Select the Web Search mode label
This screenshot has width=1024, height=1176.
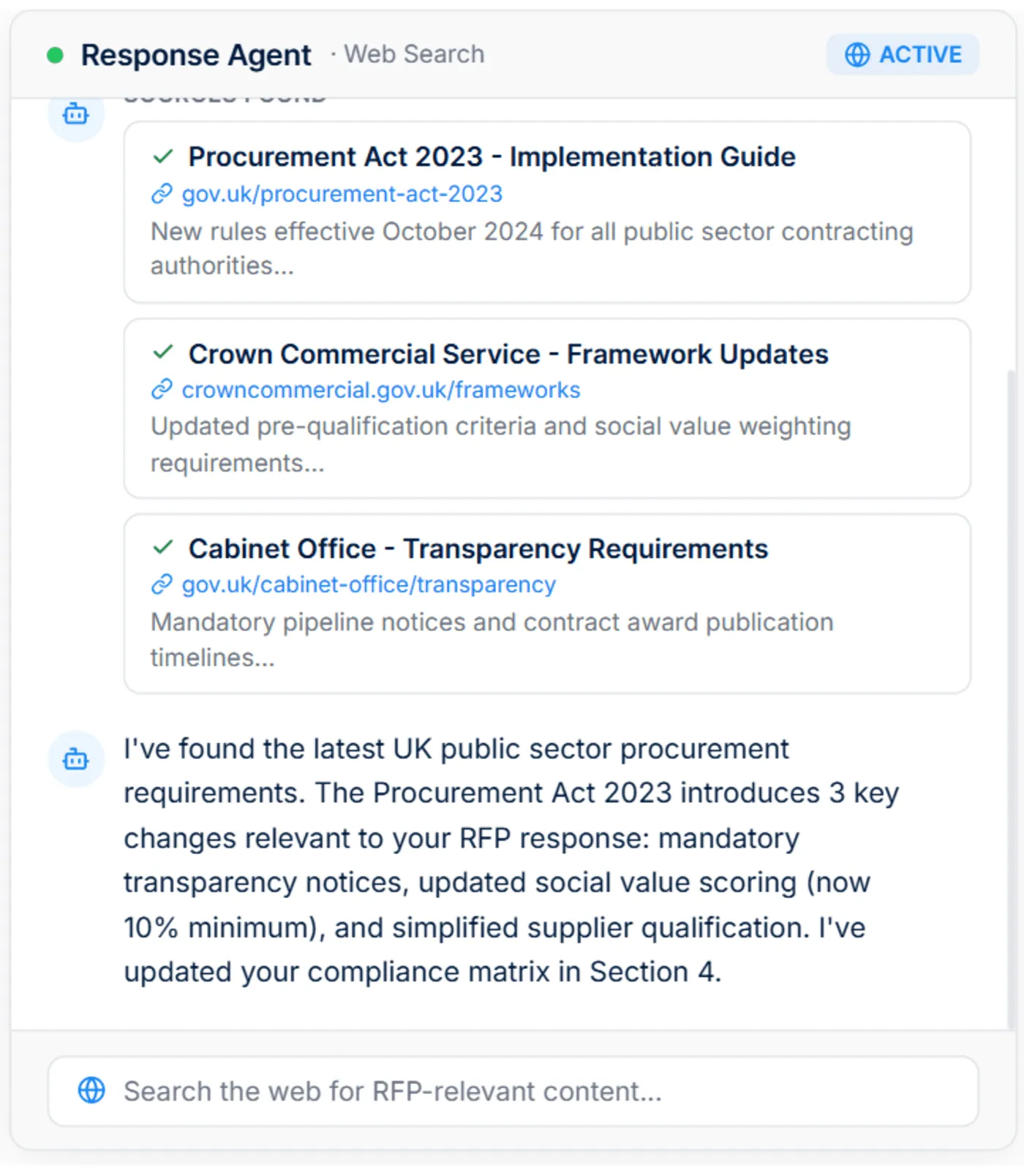414,54
